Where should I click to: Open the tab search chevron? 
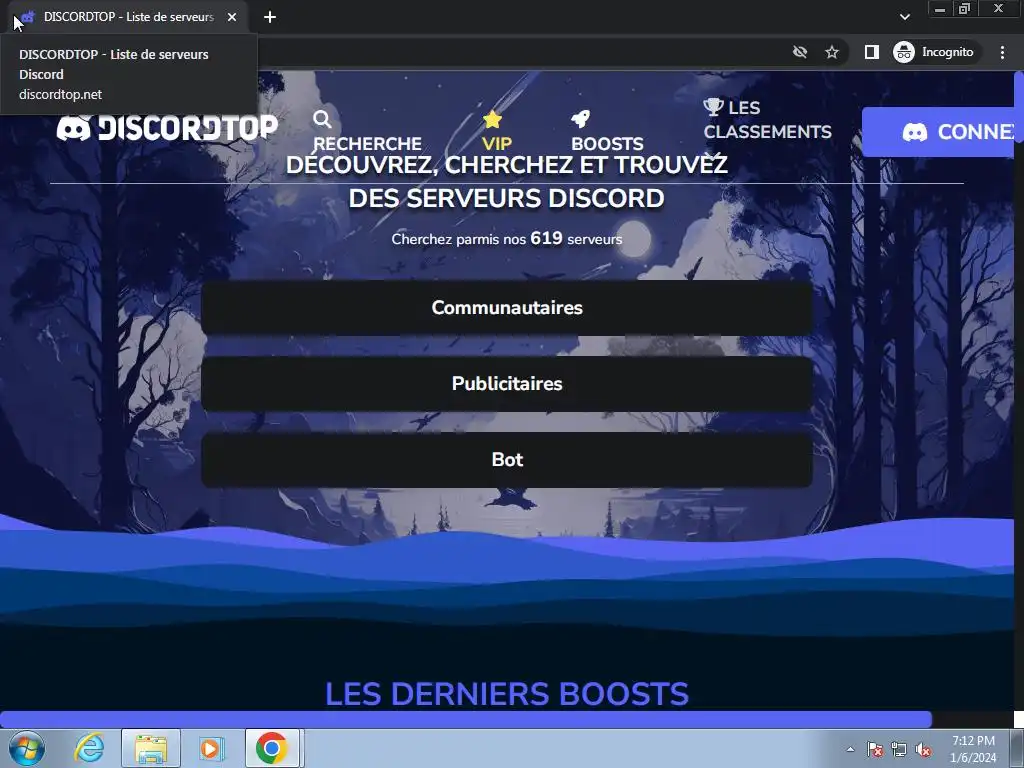pyautogui.click(x=904, y=17)
